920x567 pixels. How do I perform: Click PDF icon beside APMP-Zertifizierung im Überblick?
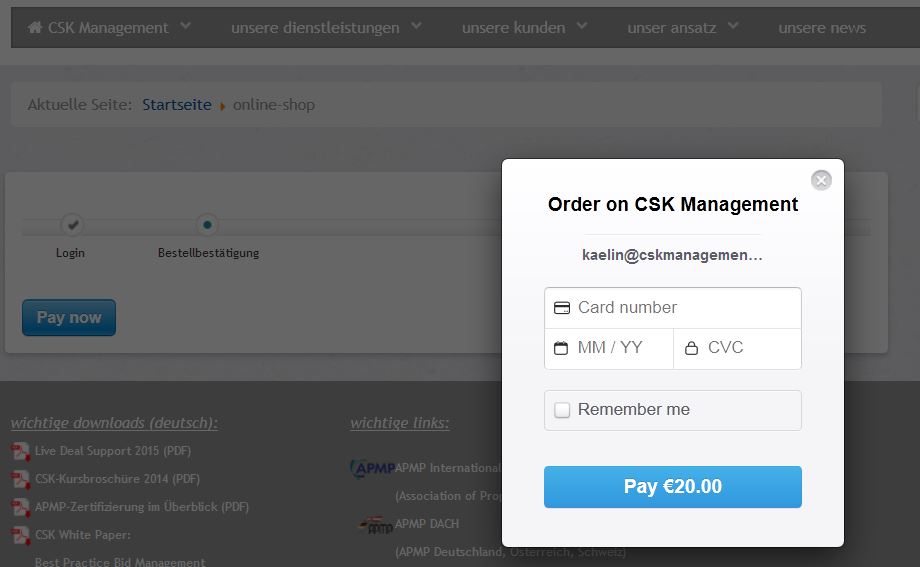tap(20, 507)
